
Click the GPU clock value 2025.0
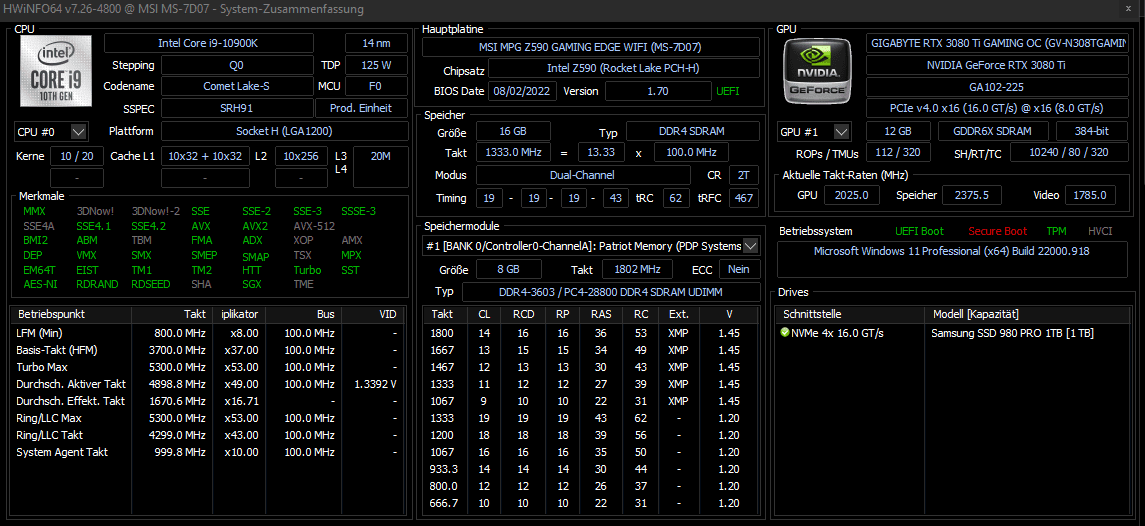(x=851, y=195)
